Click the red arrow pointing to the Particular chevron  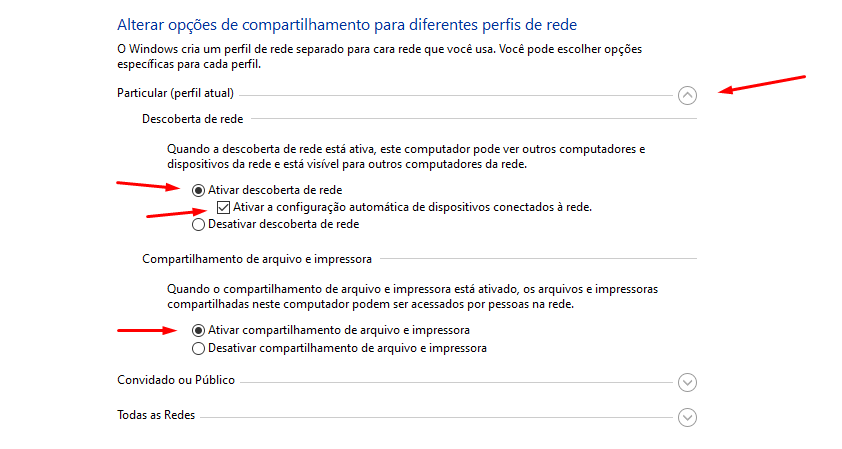coord(762,84)
